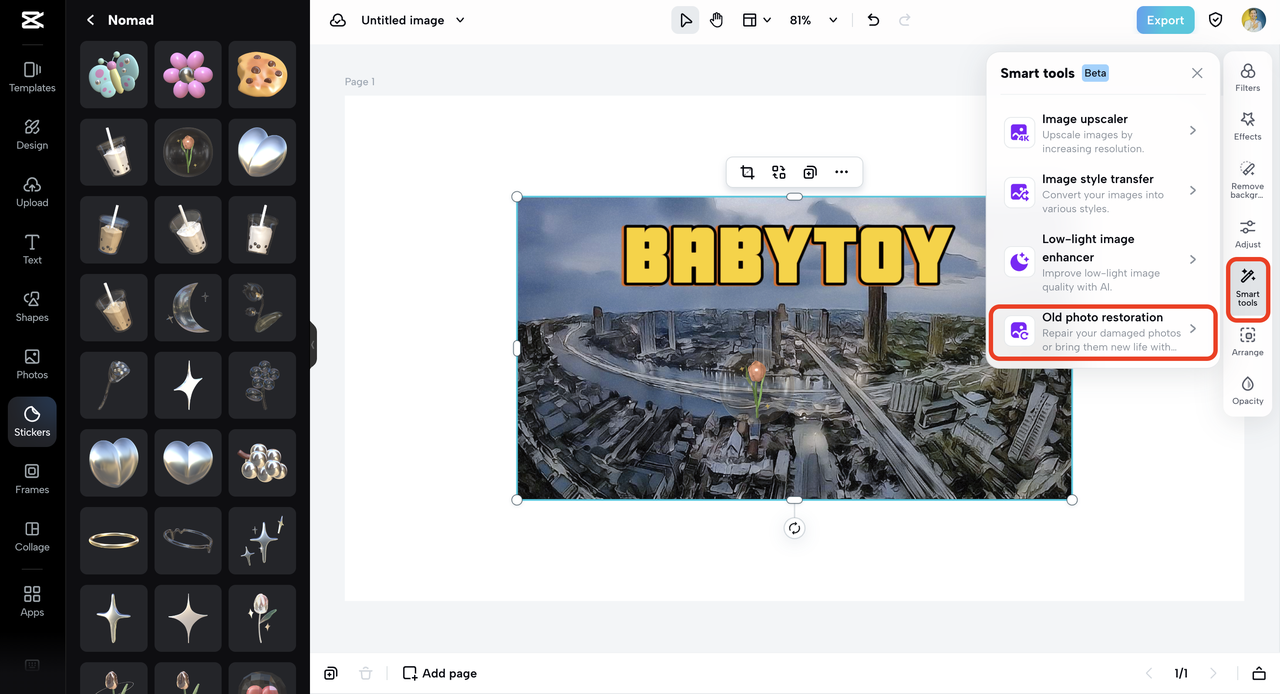
Task: Select the Stickers sidebar tab
Action: 32,422
